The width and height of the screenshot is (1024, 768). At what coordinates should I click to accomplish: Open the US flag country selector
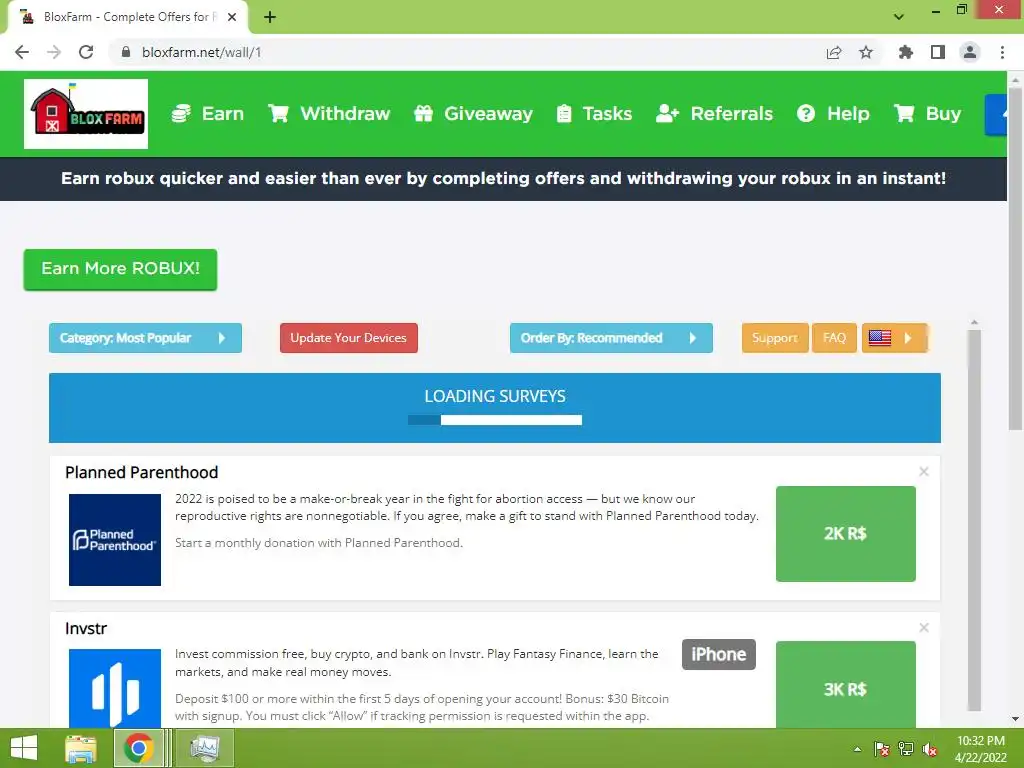coord(895,338)
